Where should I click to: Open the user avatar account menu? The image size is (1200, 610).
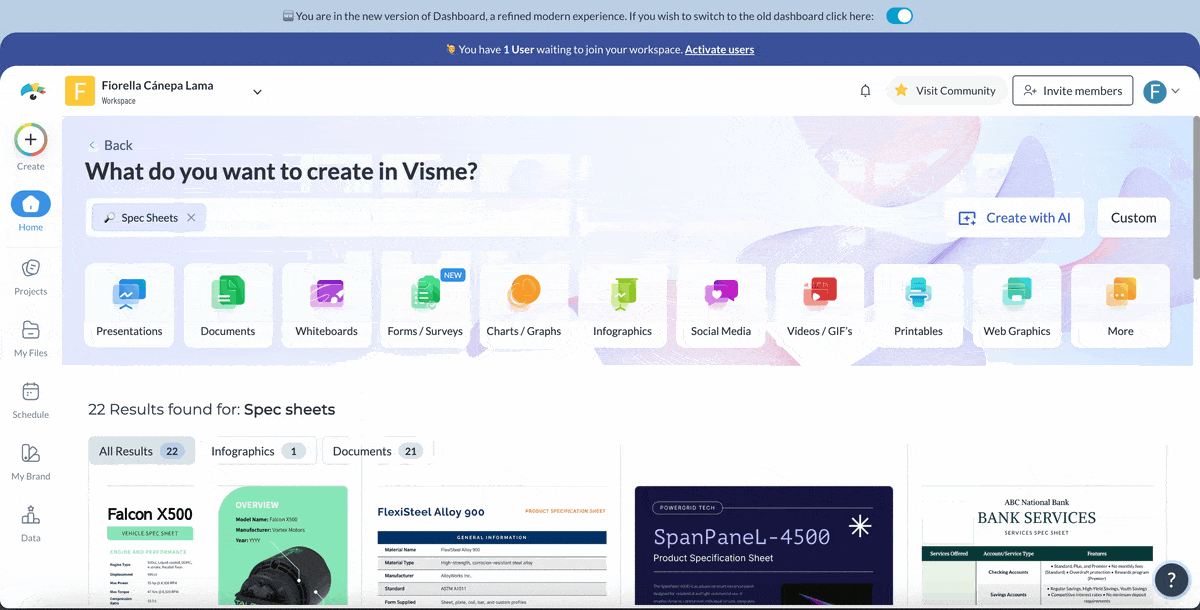(1161, 91)
